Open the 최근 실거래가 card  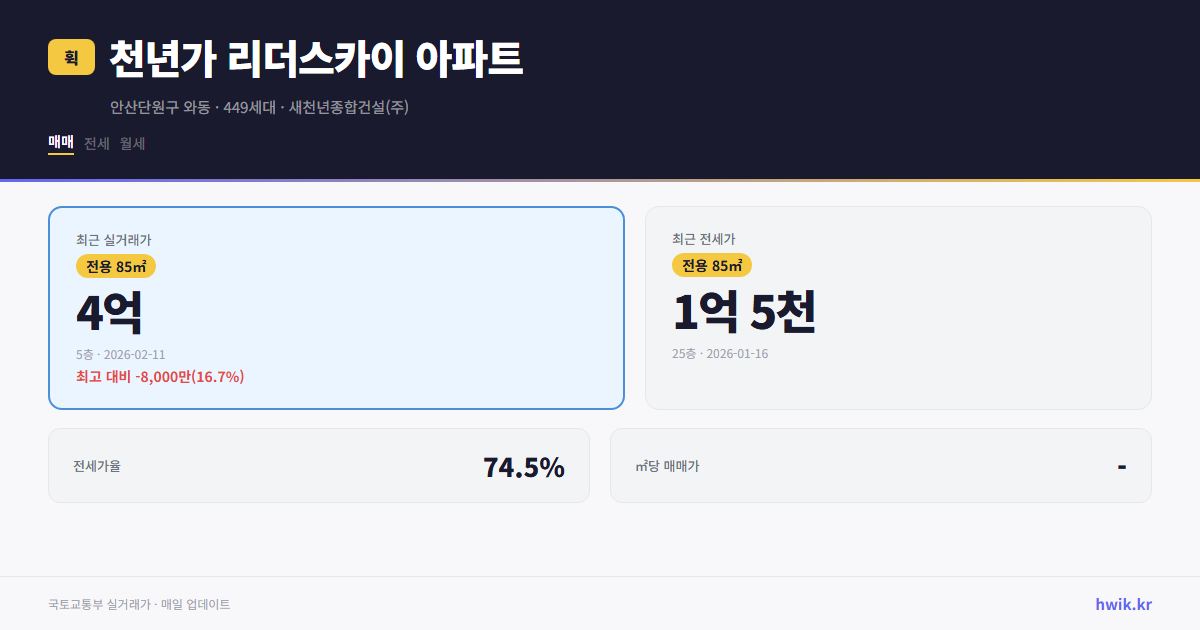tap(335, 307)
